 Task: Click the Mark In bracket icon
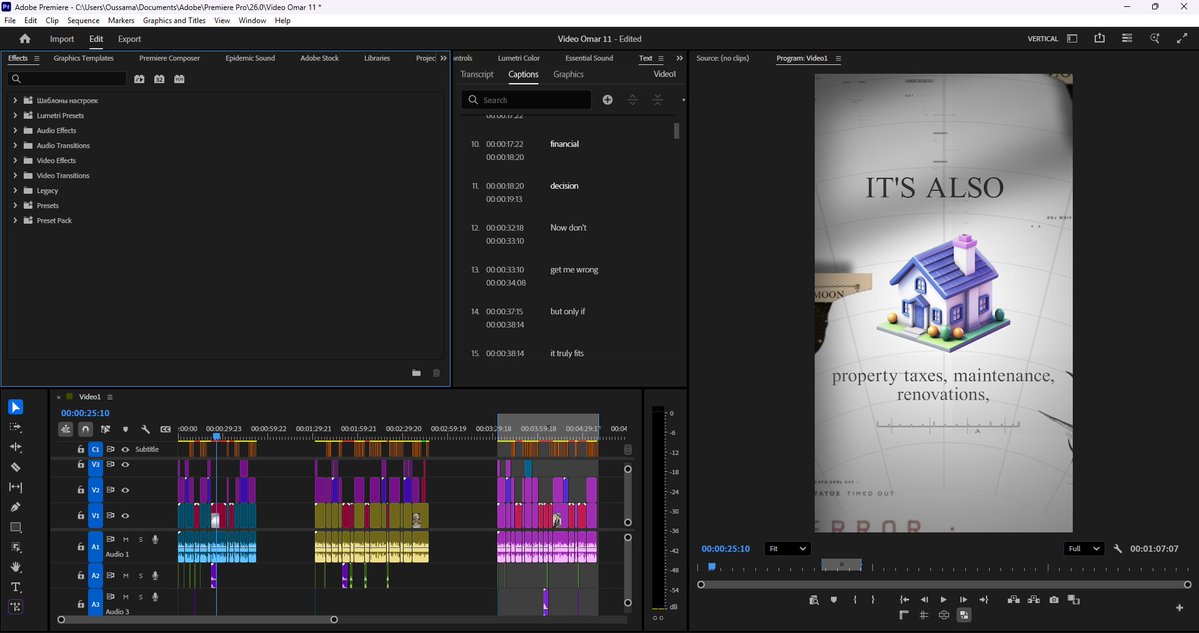click(x=855, y=599)
